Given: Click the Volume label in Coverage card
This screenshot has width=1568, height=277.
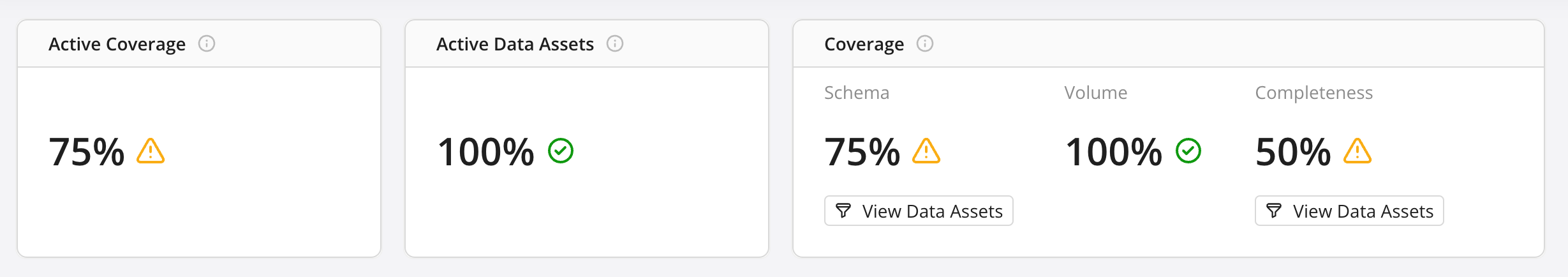Looking at the screenshot, I should (x=1095, y=93).
